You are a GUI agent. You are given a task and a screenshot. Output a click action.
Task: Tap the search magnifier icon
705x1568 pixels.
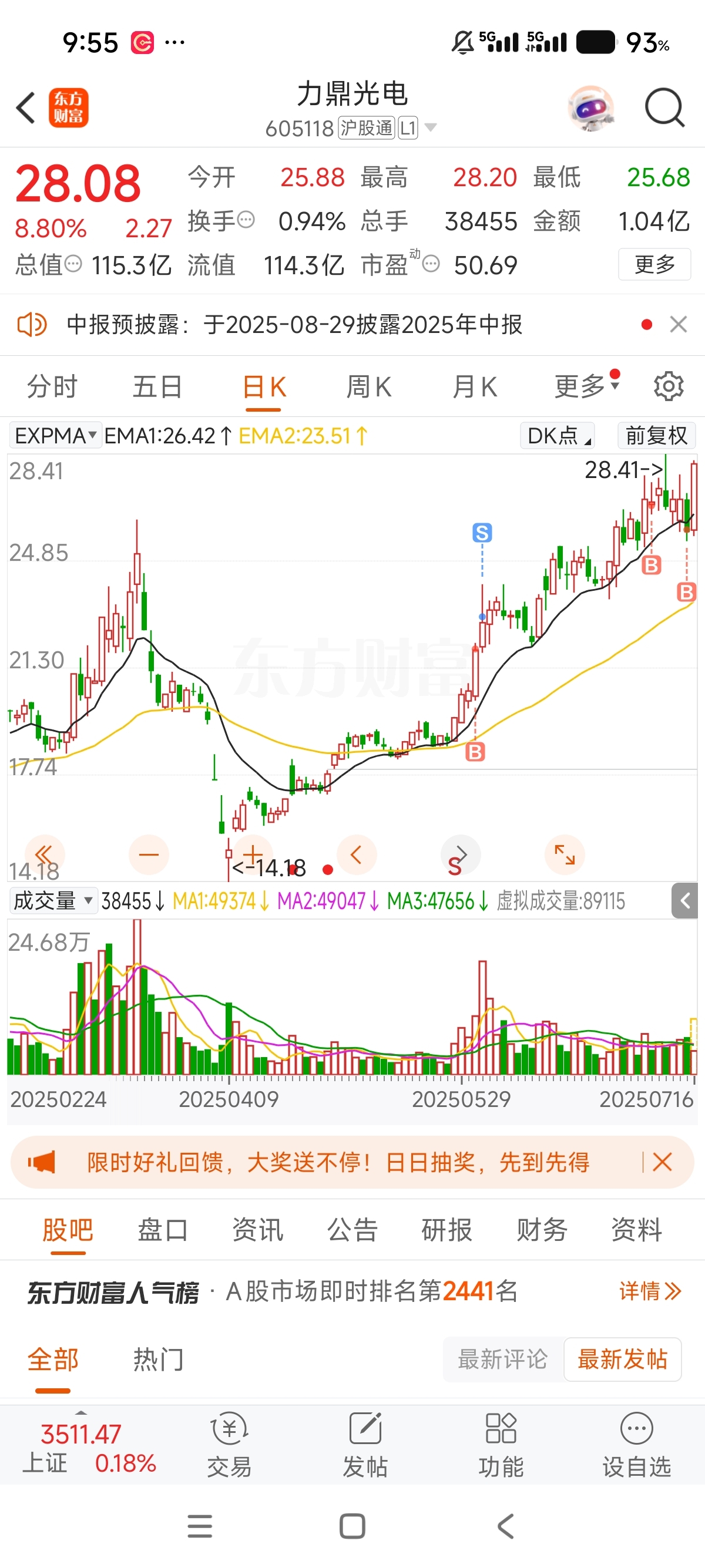[665, 107]
